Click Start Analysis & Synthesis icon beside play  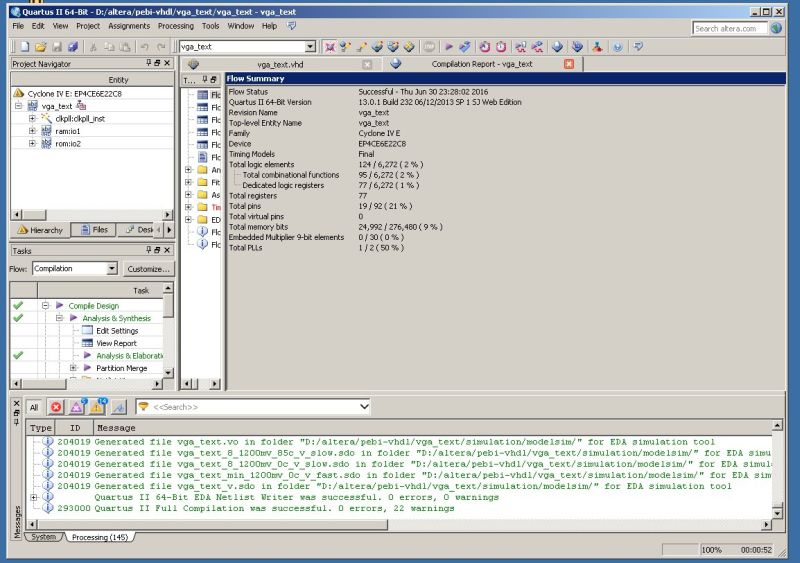(465, 47)
